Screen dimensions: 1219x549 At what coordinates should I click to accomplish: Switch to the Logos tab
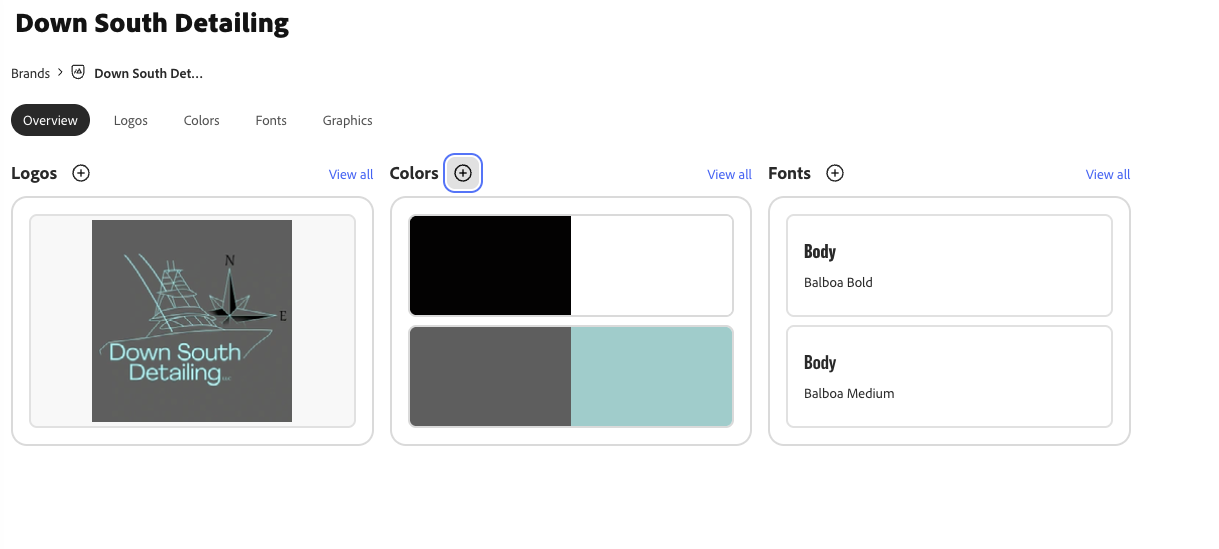pos(131,120)
